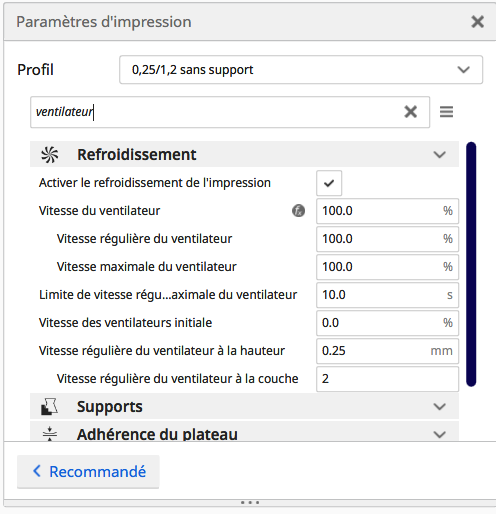Image resolution: width=496 pixels, height=514 pixels.
Task: Clear the ventilateur search text
Action: (x=411, y=112)
